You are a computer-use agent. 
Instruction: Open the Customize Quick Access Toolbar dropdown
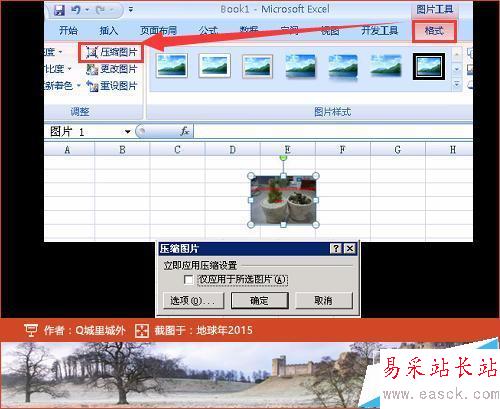click(x=131, y=10)
